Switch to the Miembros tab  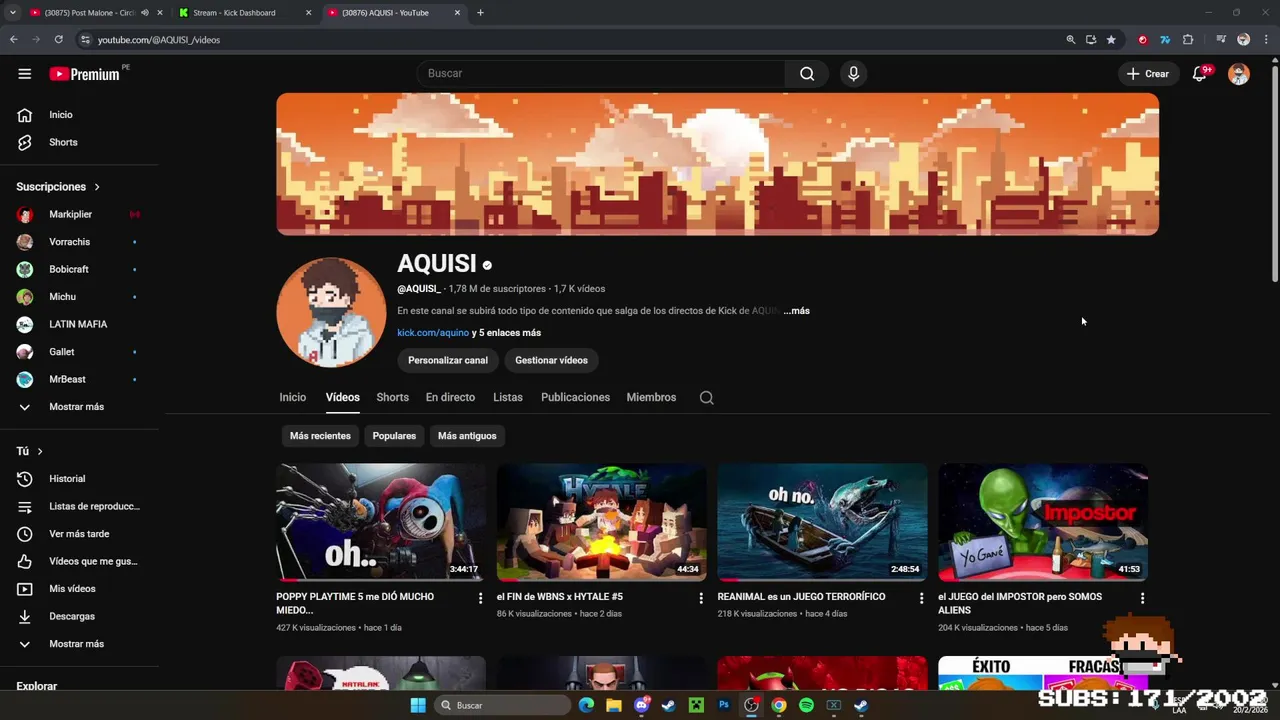[651, 397]
